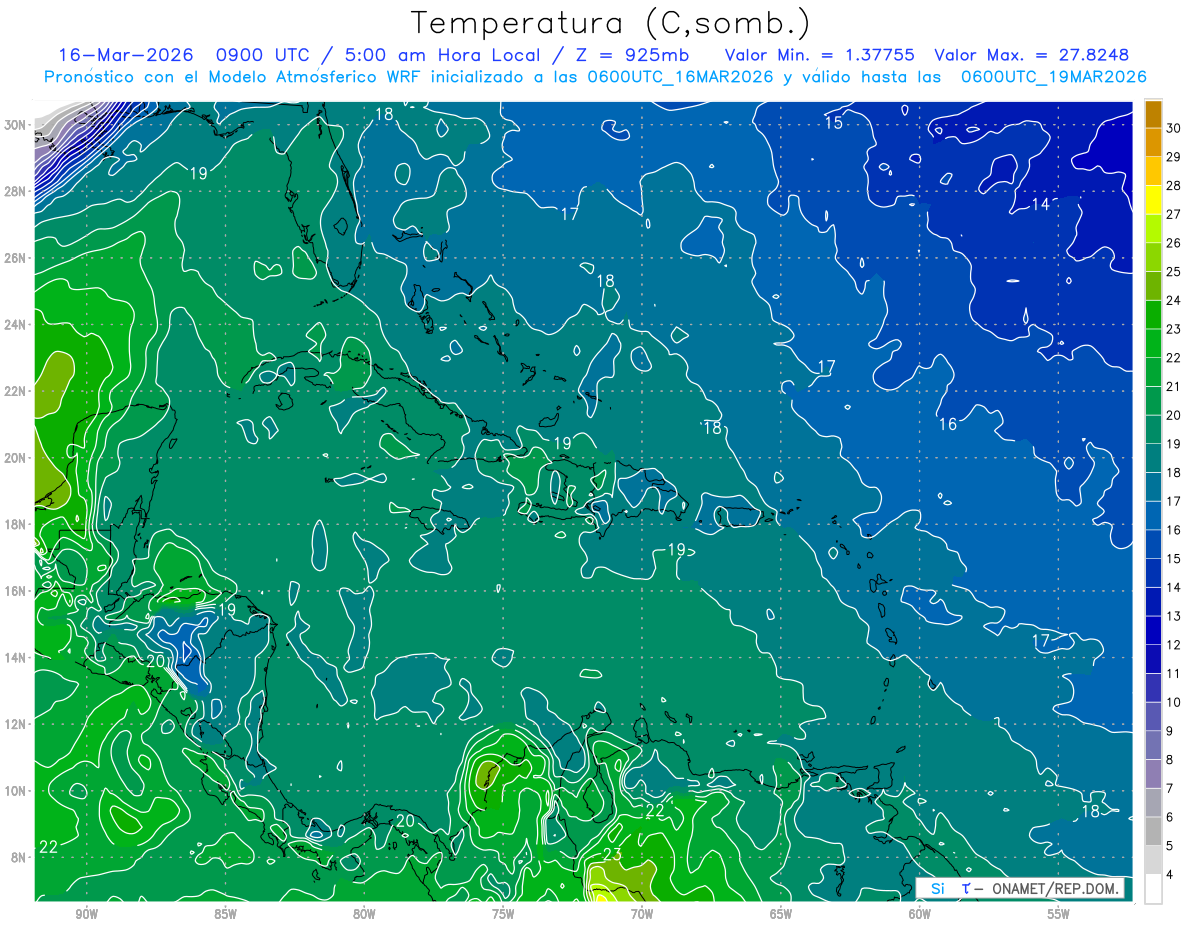Click the white color bar segment below 4

1153,888
